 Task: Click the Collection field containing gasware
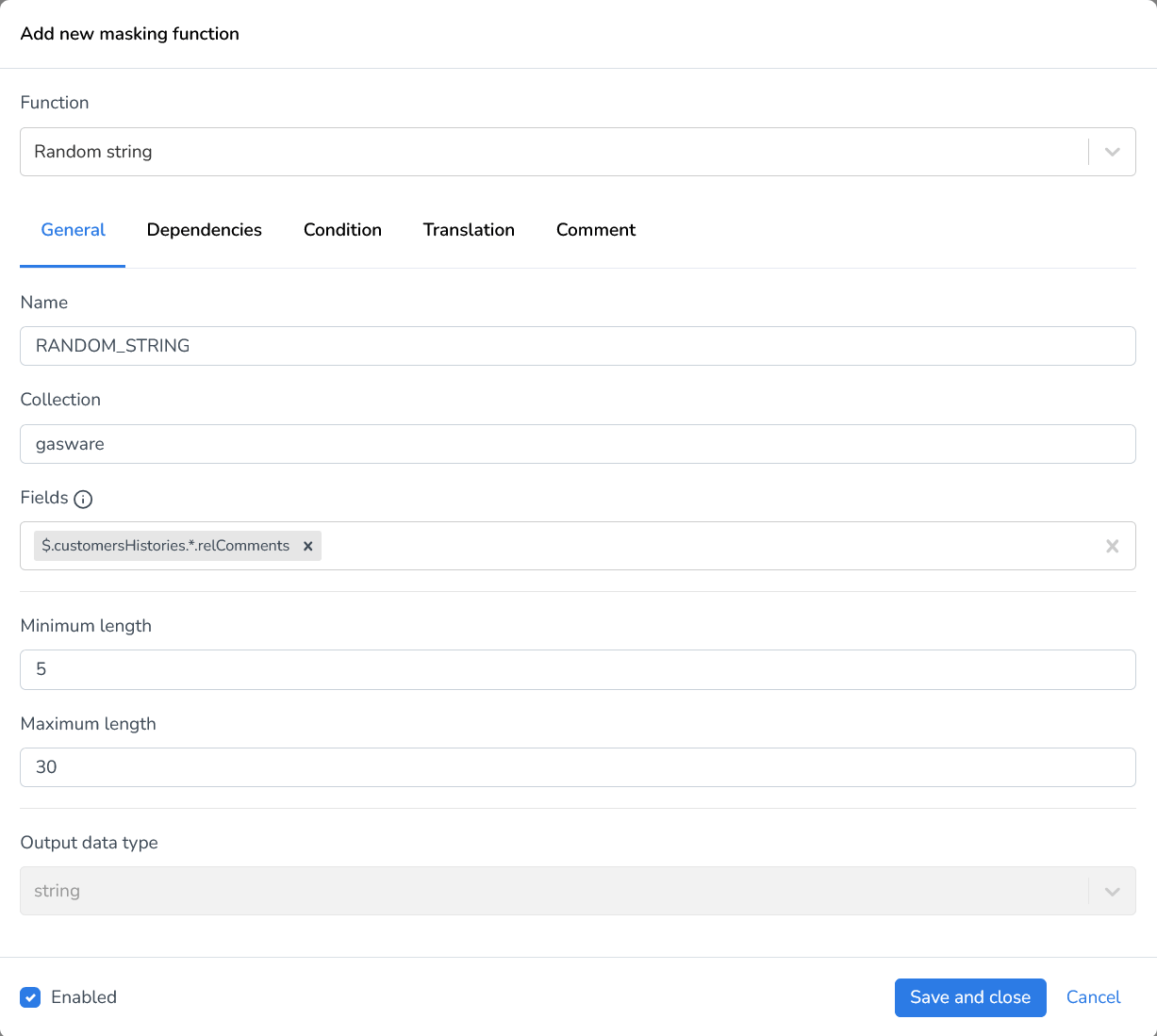coord(577,444)
